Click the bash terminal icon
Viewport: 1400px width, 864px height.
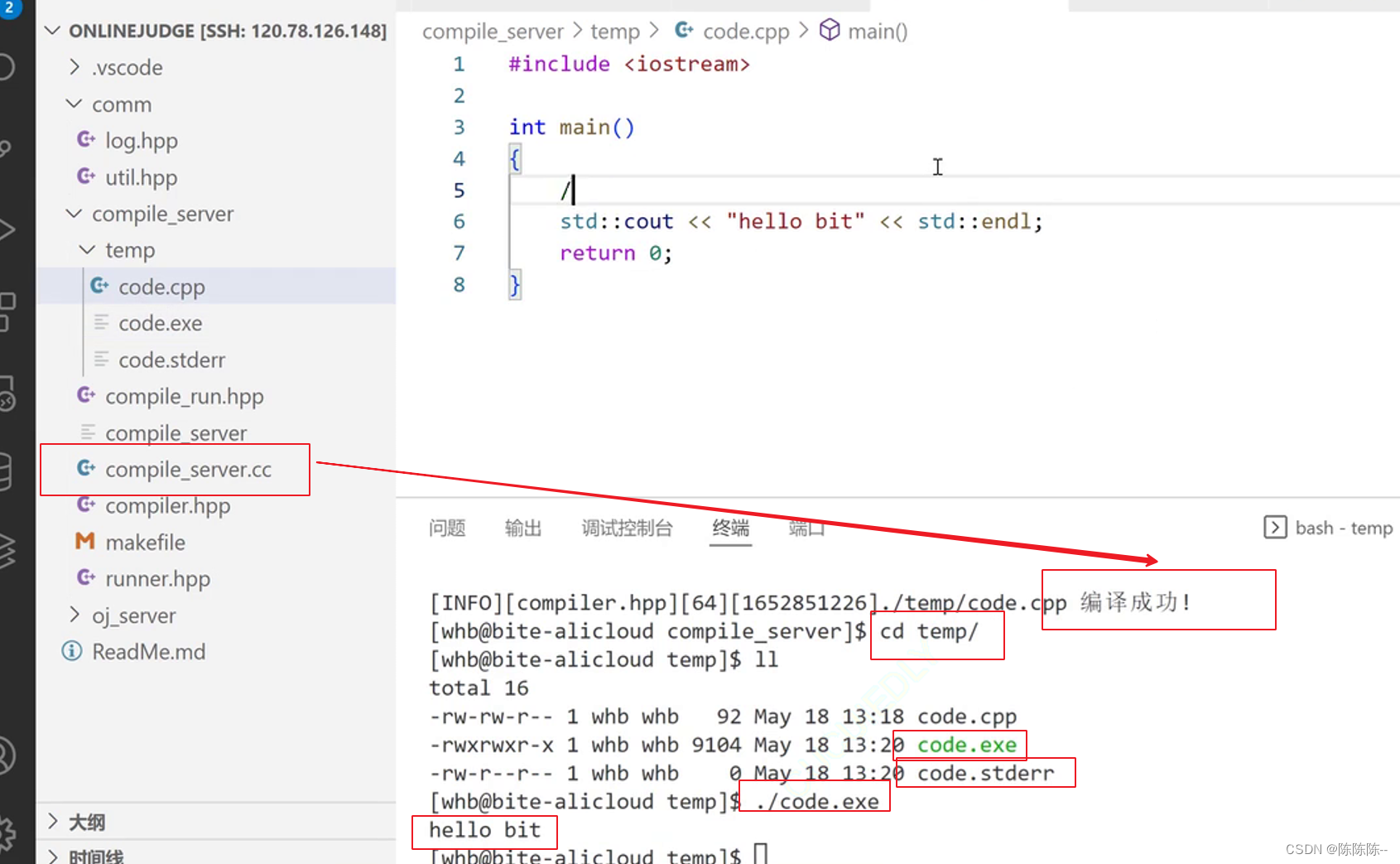tap(1275, 527)
